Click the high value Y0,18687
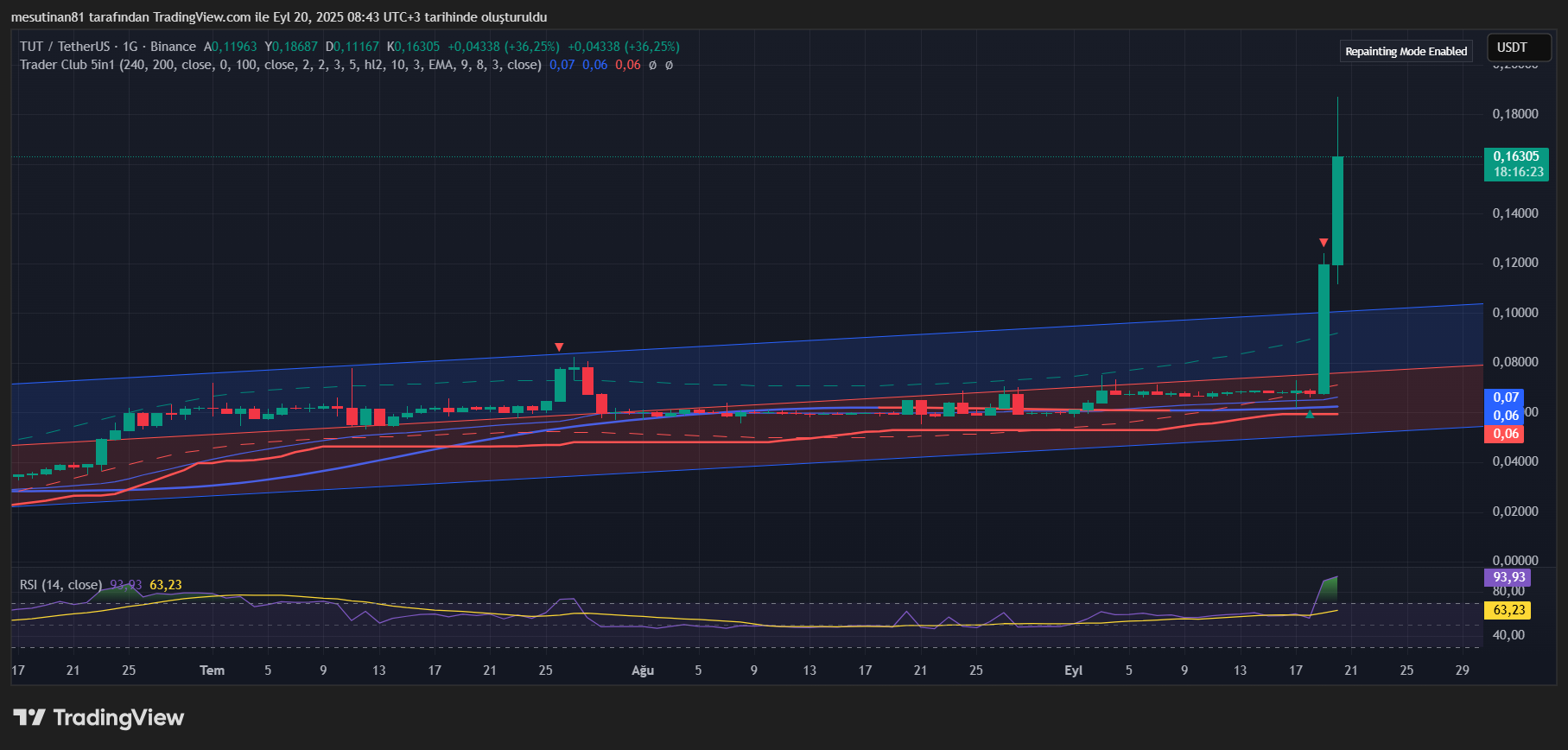Screen dimensions: 1568x750 pos(291,47)
